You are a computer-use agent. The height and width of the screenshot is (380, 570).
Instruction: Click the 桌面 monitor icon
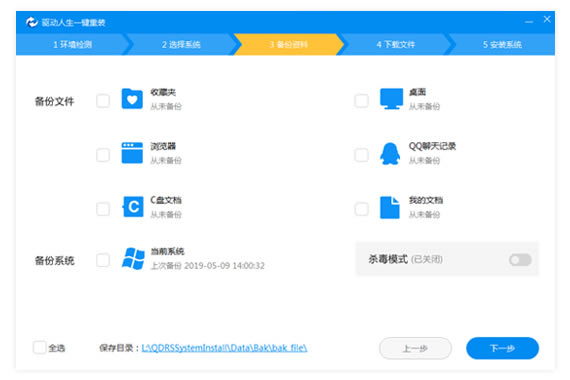coord(391,99)
